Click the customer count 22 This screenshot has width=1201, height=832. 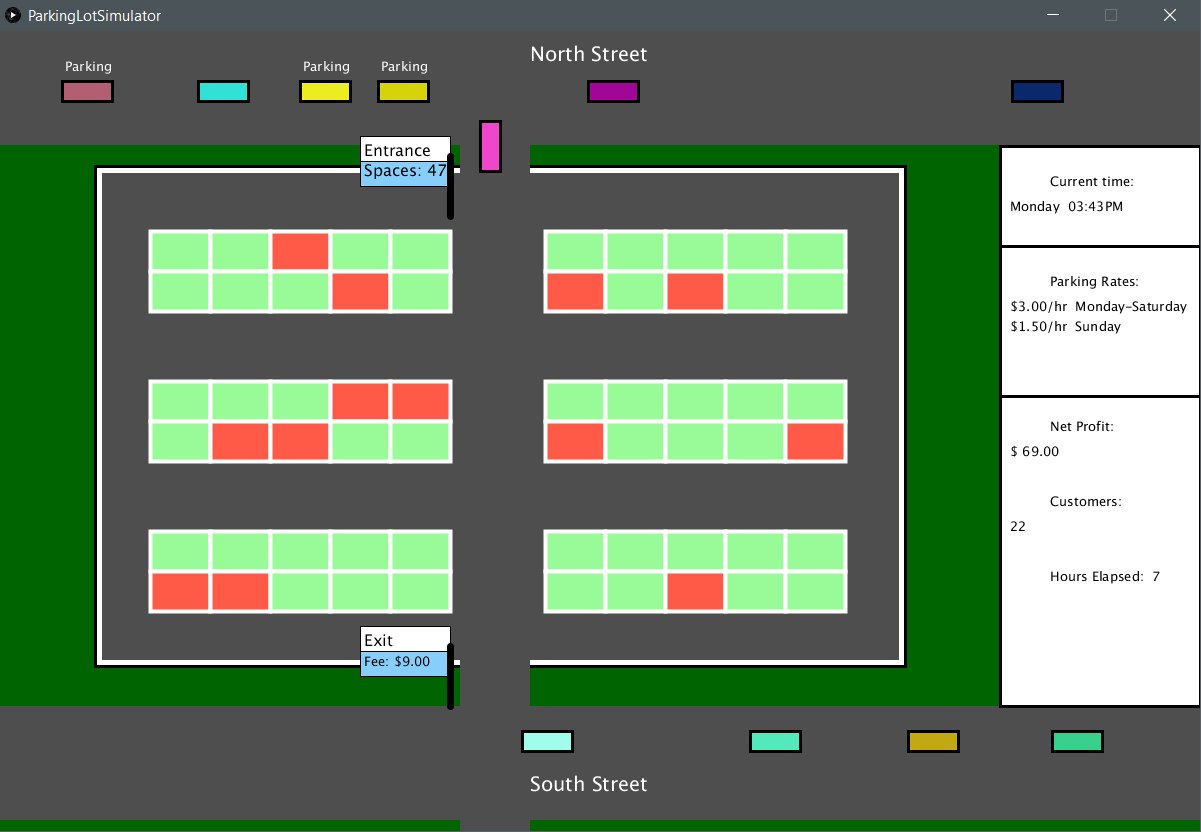[x=1018, y=527]
